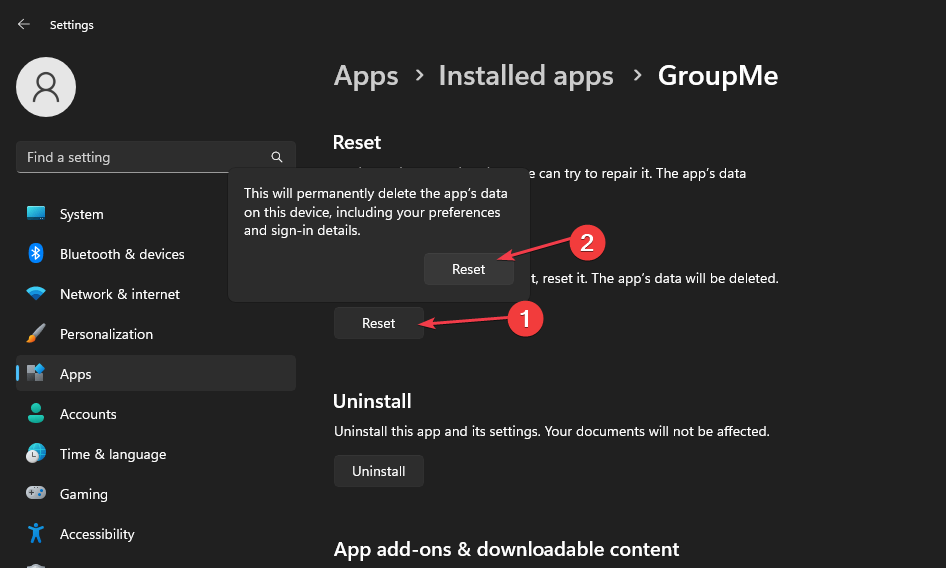946x568 pixels.
Task: Open System settings category
Action: tap(156, 214)
